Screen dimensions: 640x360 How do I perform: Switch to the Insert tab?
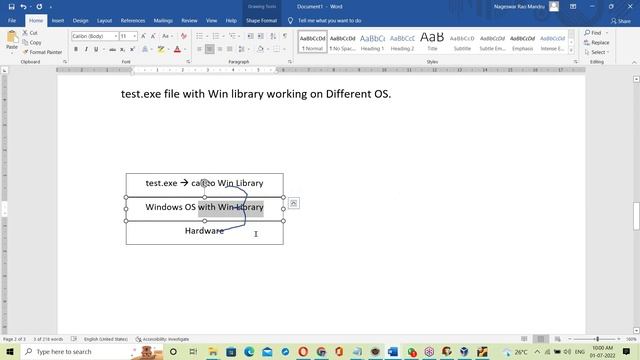[58, 20]
